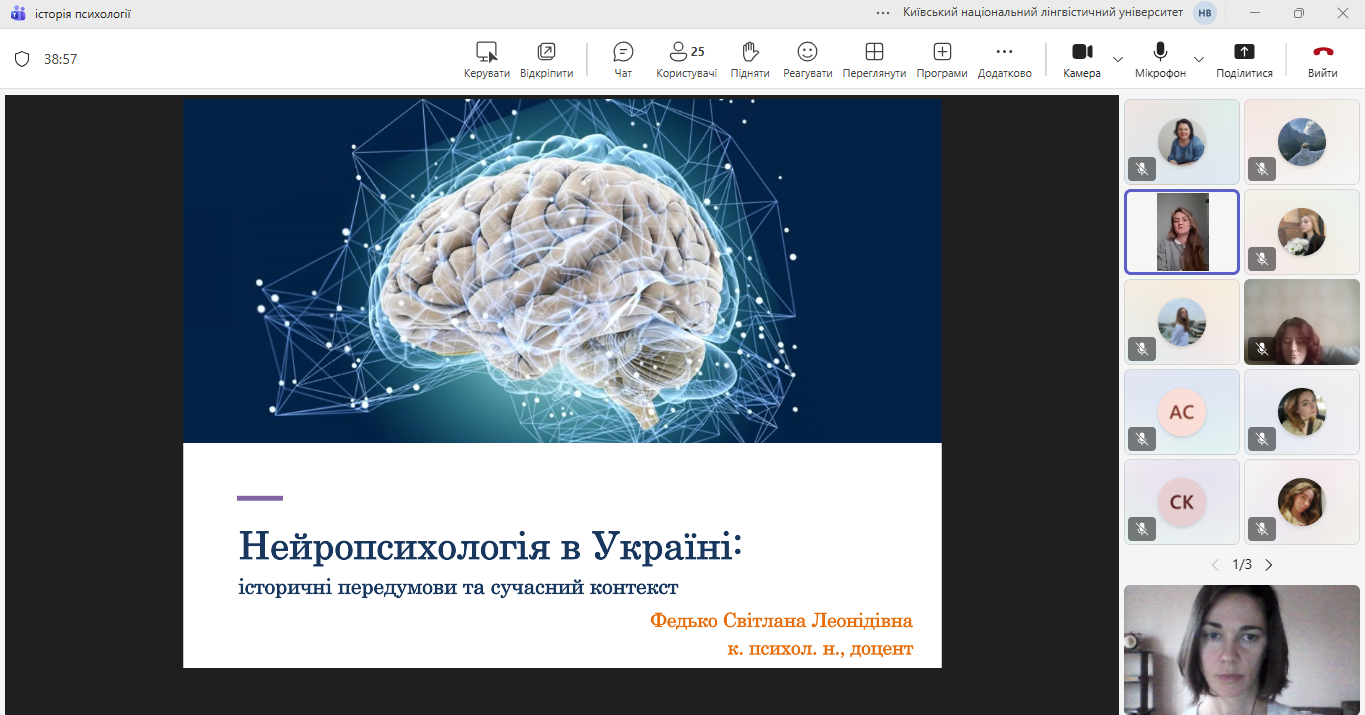Click the Керувати control icon
The image size is (1365, 715).
pyautogui.click(x=487, y=59)
